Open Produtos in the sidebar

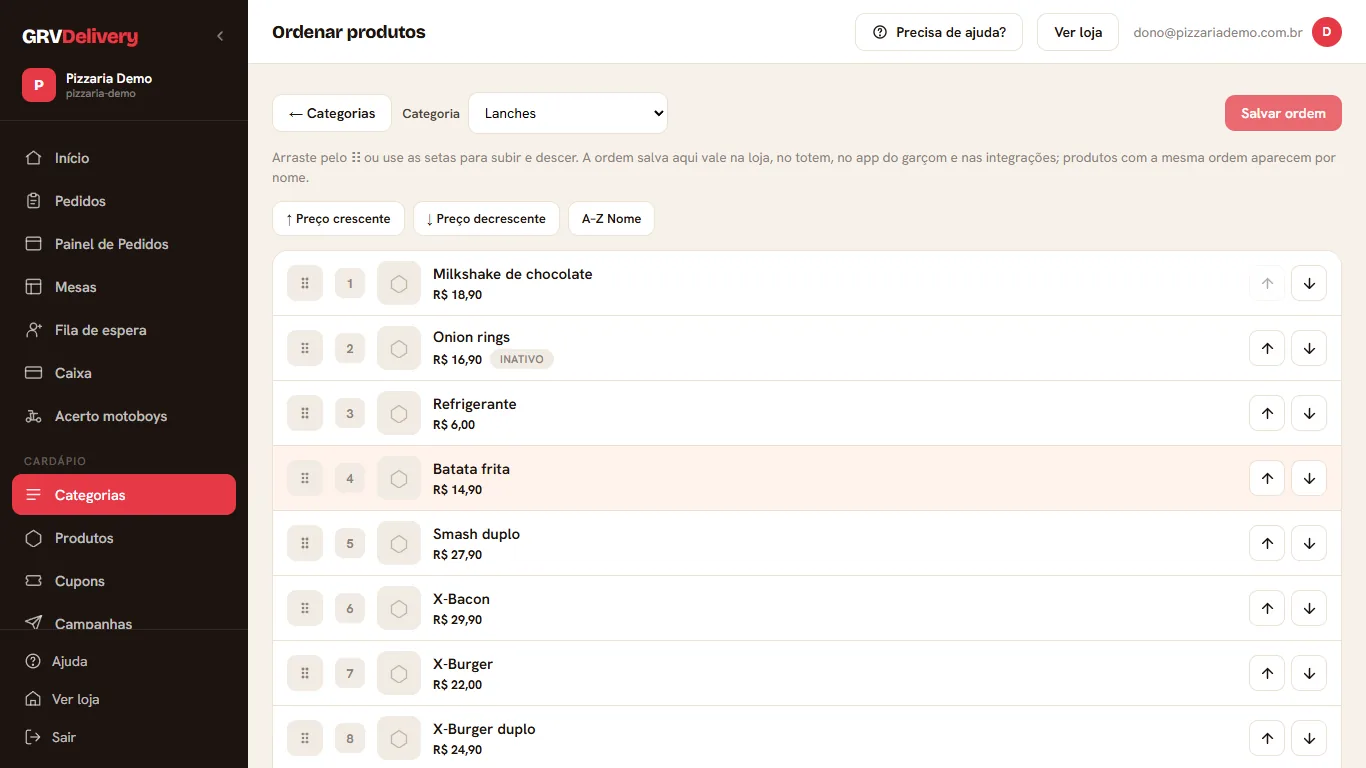click(124, 538)
